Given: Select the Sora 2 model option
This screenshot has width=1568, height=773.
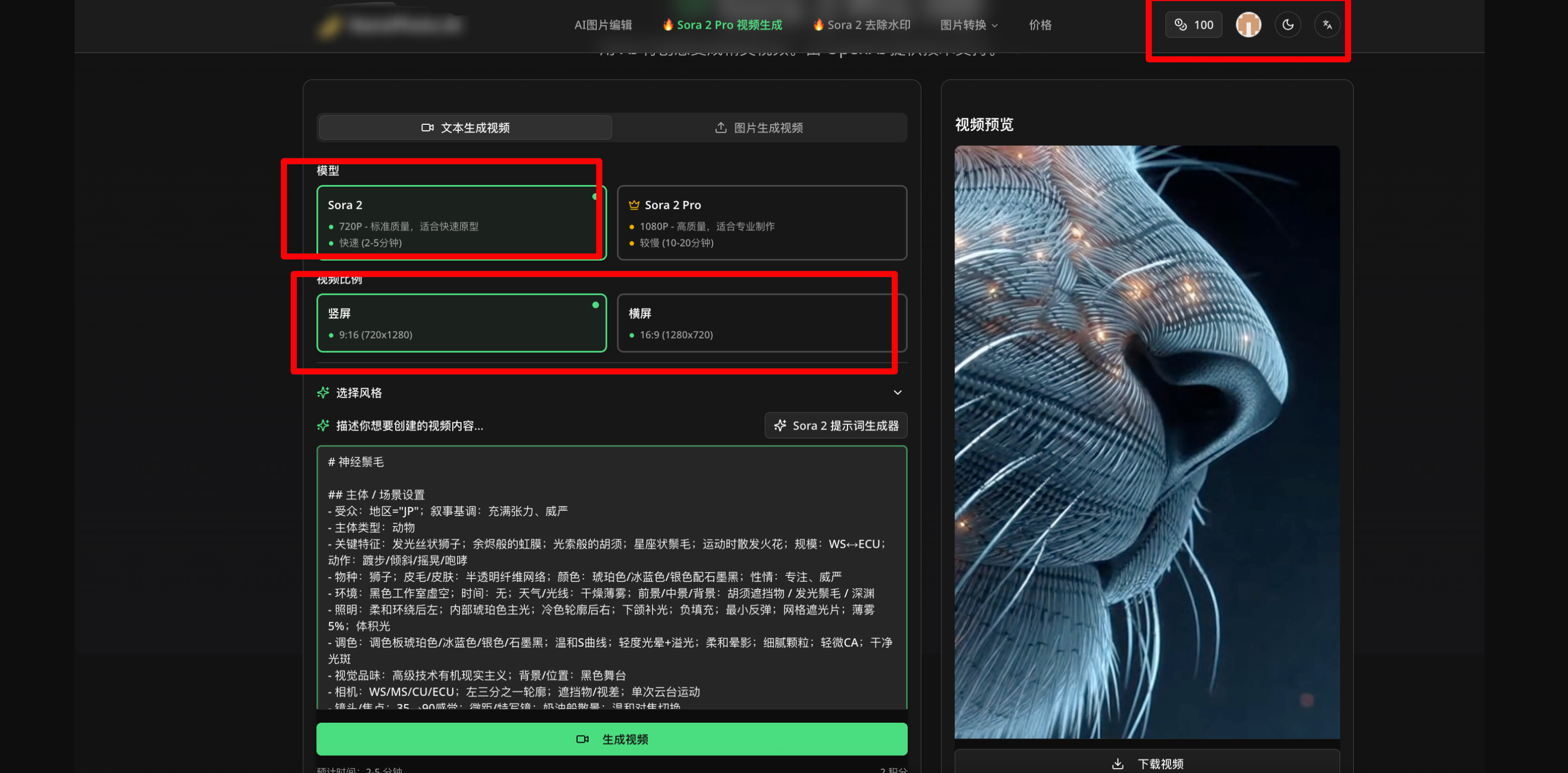Looking at the screenshot, I should (x=461, y=223).
